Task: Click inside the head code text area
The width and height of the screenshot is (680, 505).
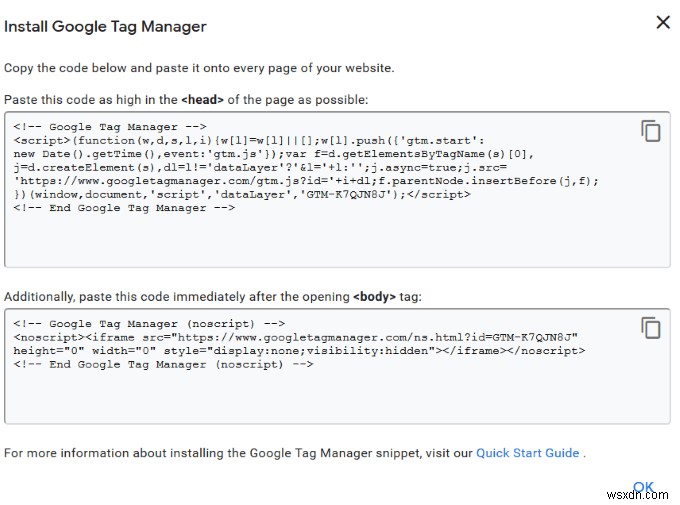Action: (337, 190)
